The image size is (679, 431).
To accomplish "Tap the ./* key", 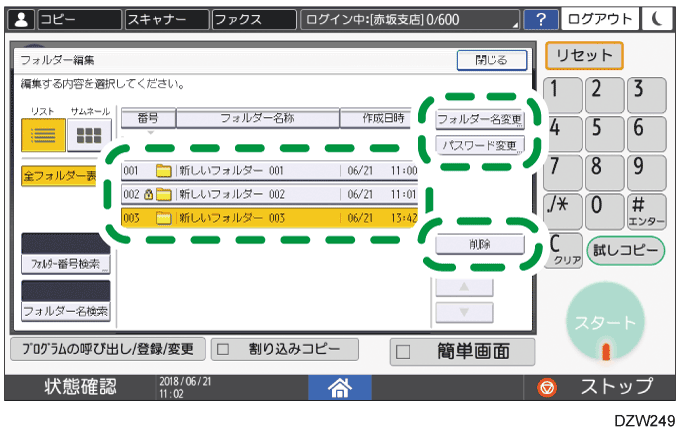I will [563, 211].
